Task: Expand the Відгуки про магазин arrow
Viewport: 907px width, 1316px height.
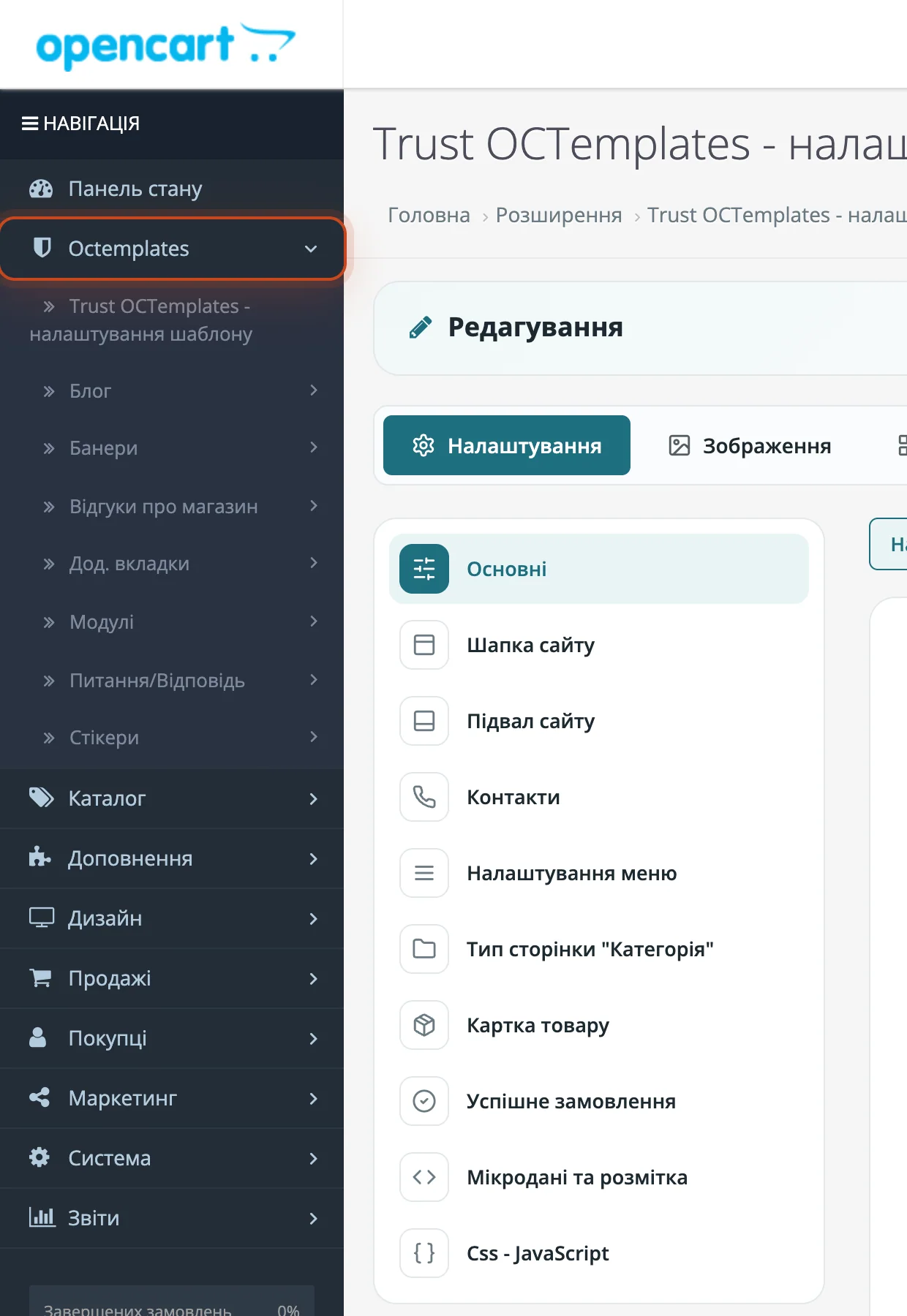Action: click(x=314, y=506)
